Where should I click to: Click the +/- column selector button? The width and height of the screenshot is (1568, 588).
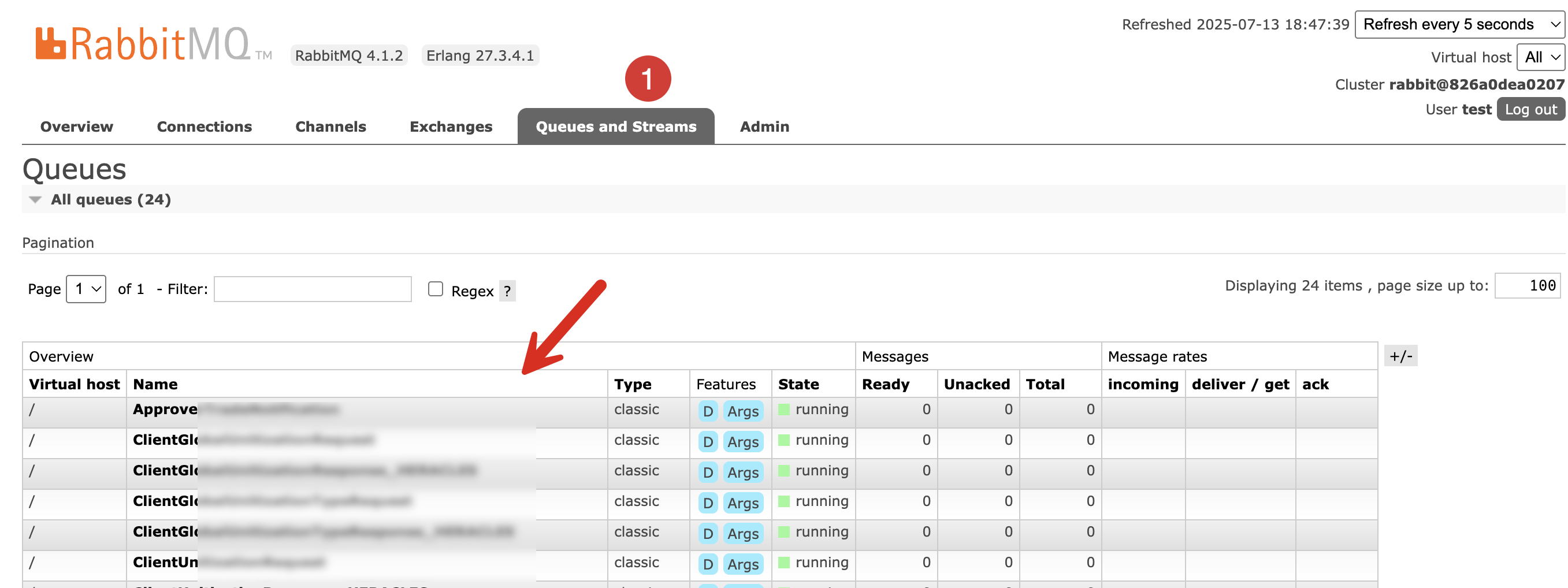[1400, 356]
